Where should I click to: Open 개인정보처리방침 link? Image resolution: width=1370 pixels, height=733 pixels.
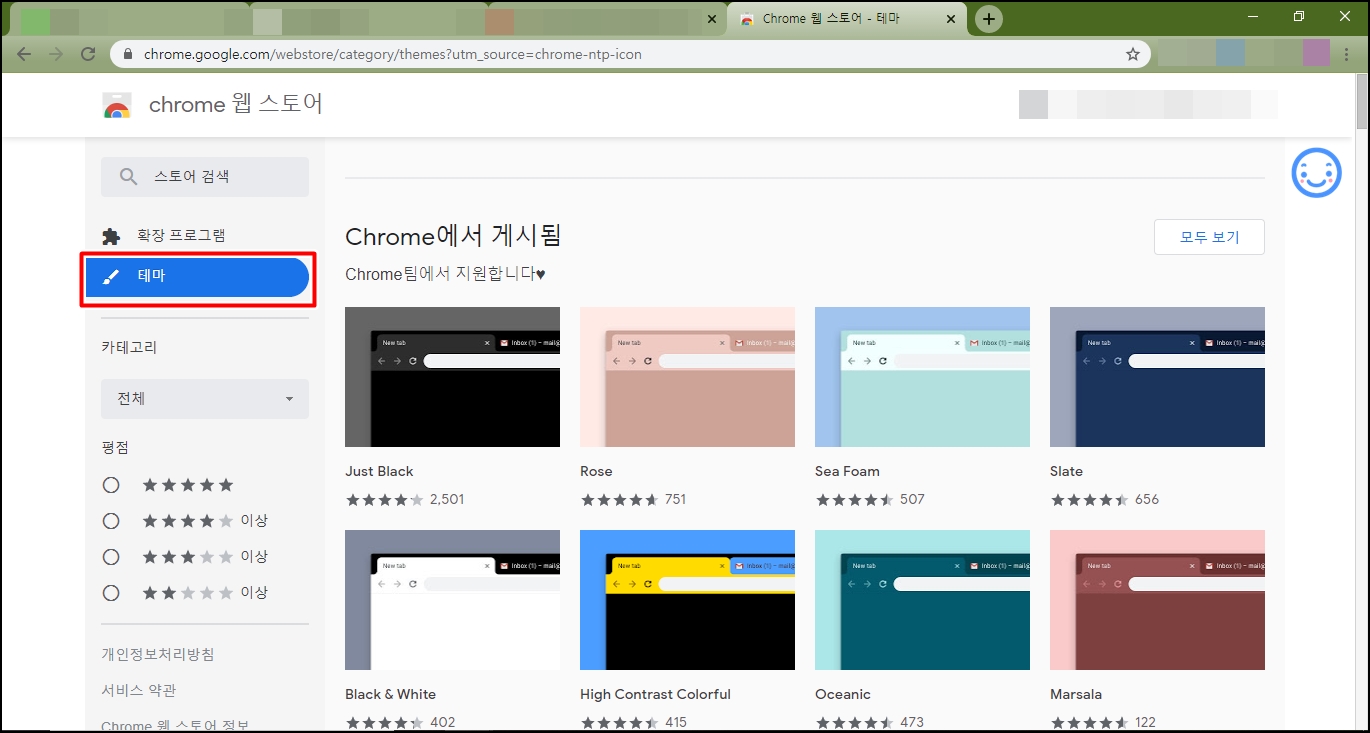click(158, 655)
